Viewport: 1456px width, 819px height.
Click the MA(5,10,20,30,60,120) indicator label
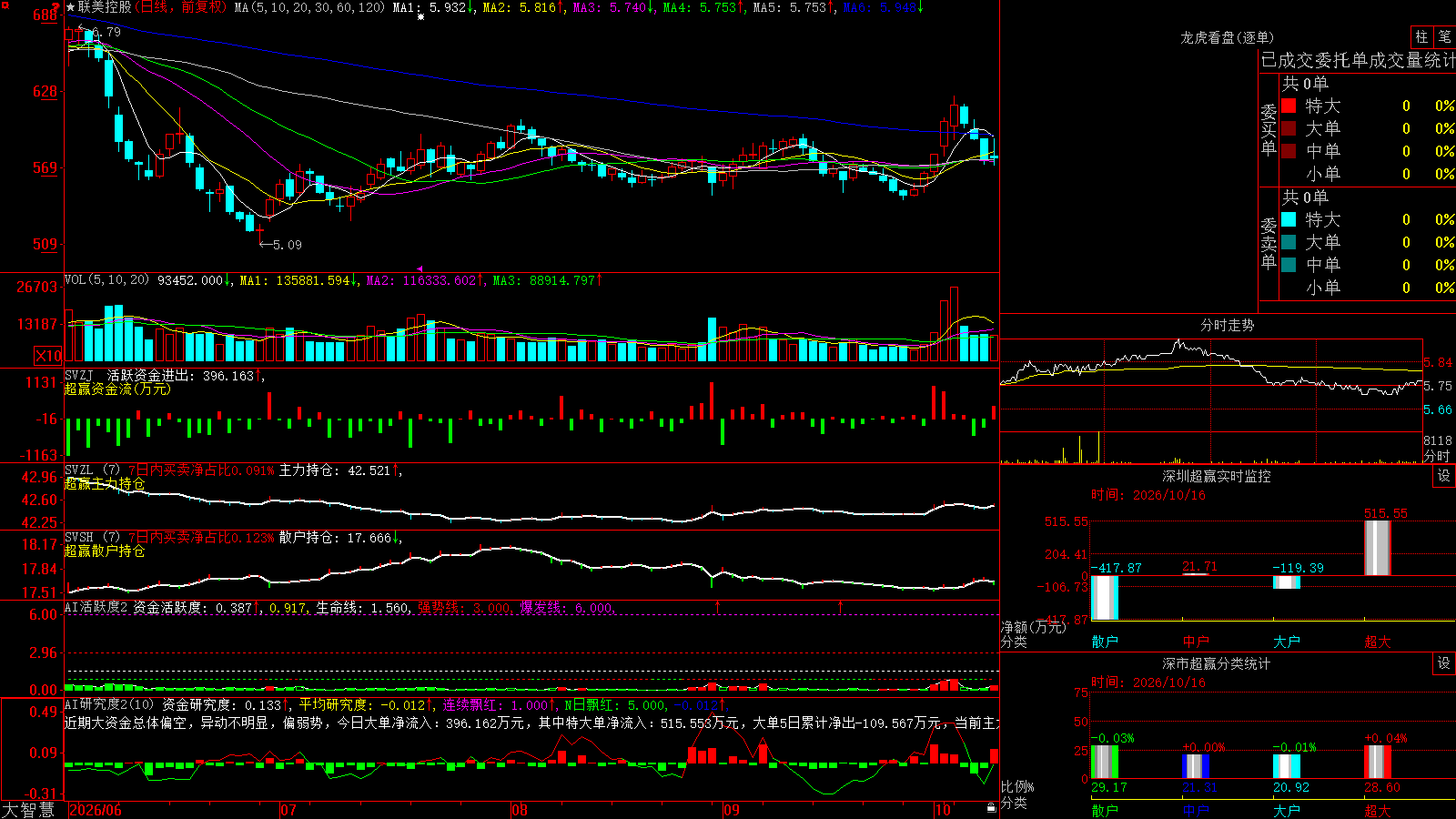(x=309, y=7)
